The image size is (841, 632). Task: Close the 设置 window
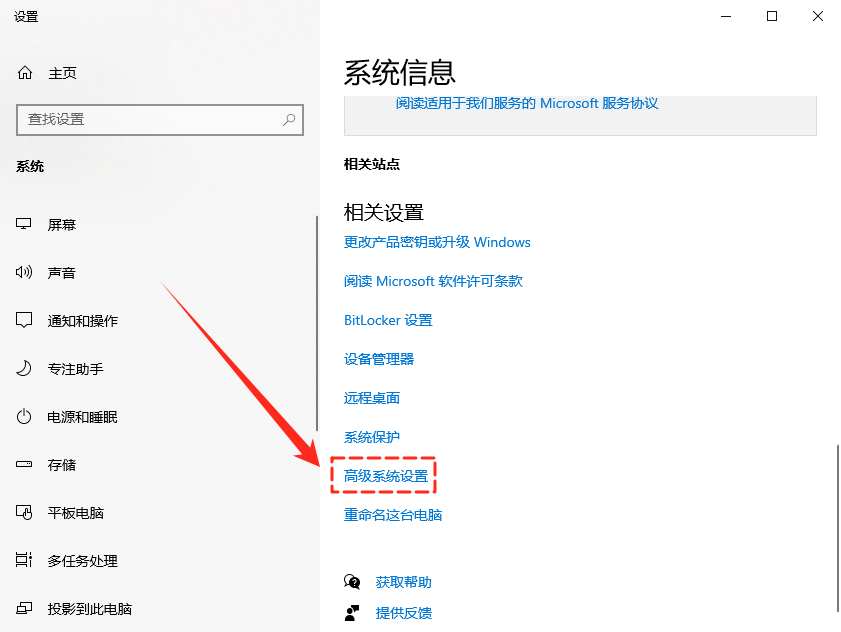817,16
